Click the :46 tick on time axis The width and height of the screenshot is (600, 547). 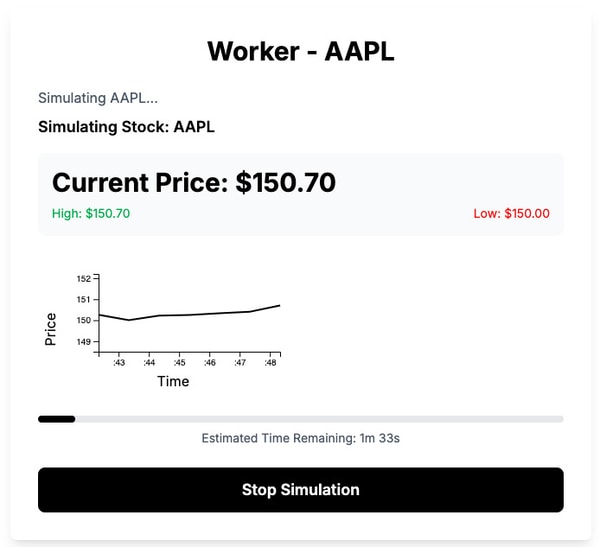coord(210,363)
